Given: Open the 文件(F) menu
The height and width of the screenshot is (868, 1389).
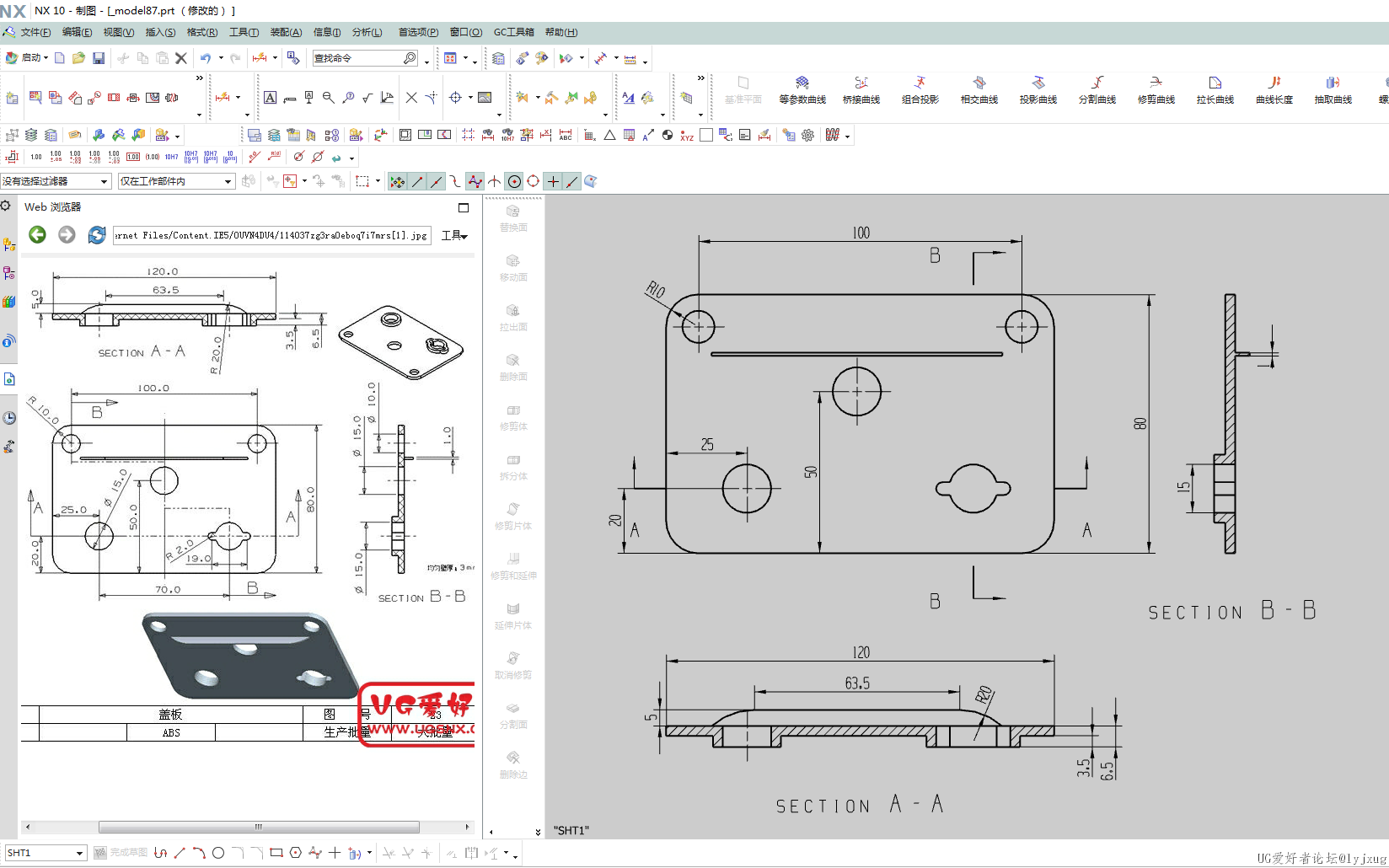Looking at the screenshot, I should 35,32.
